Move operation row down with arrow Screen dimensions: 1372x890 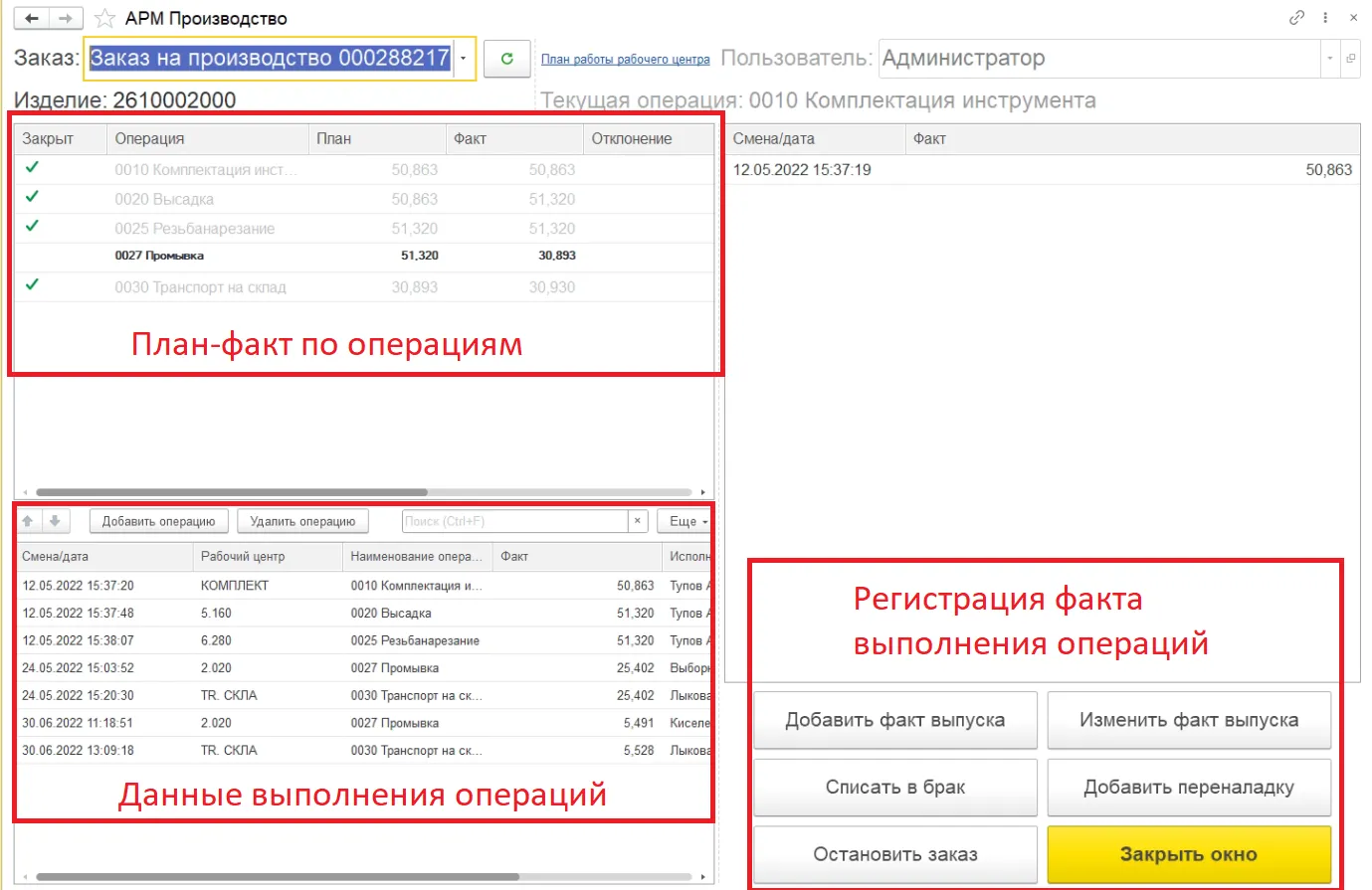[x=55, y=521]
